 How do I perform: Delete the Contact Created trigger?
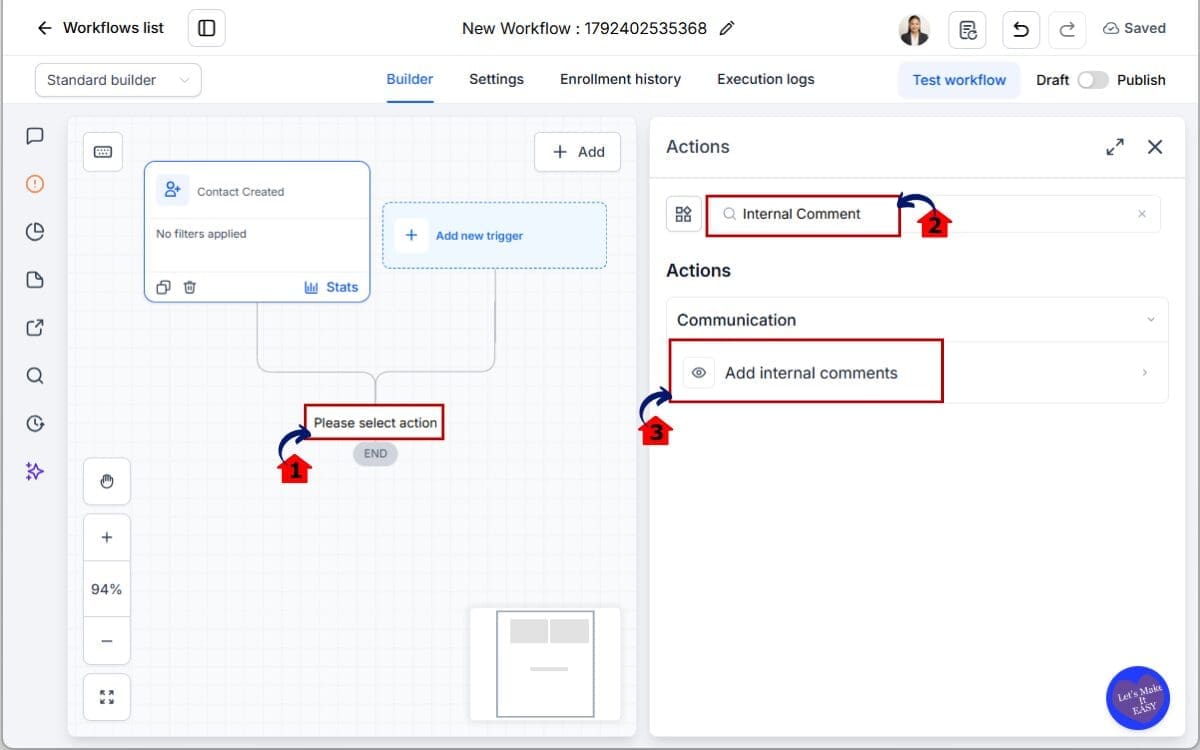tap(190, 287)
